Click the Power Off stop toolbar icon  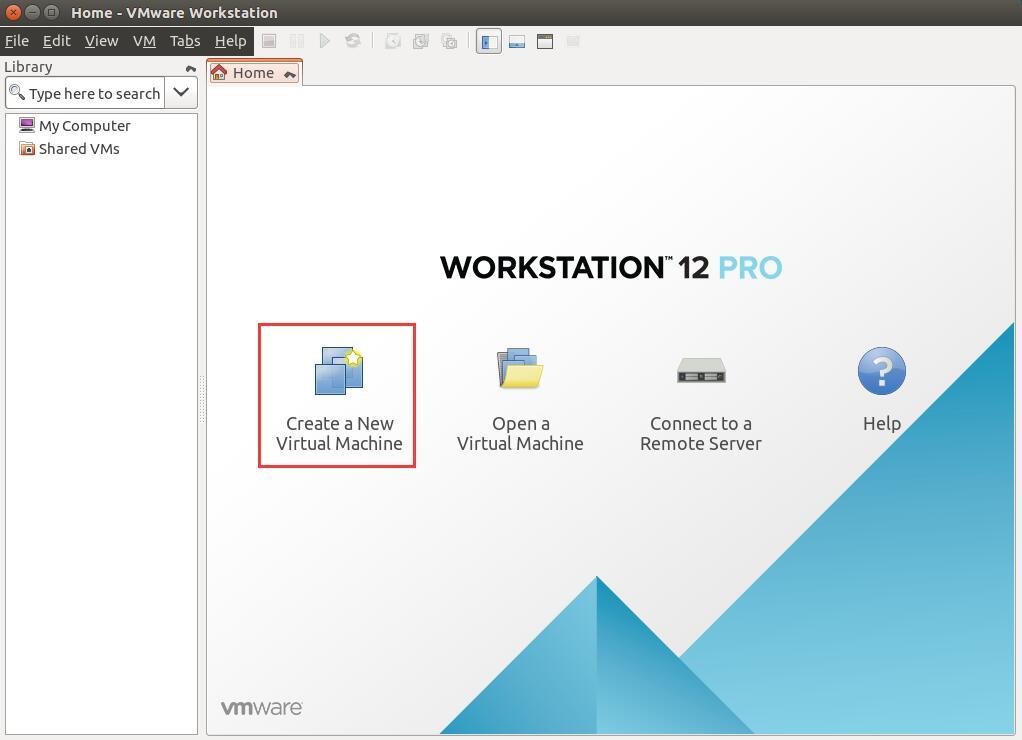pos(269,41)
